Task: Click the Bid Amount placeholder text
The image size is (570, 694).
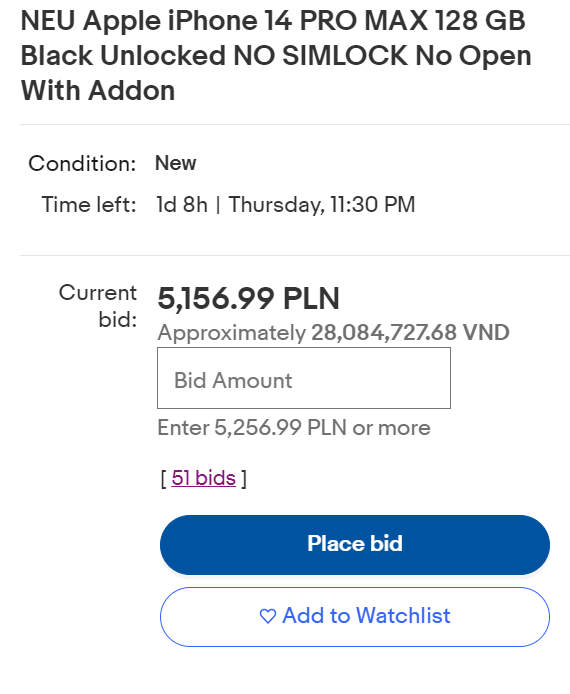Action: tap(233, 380)
